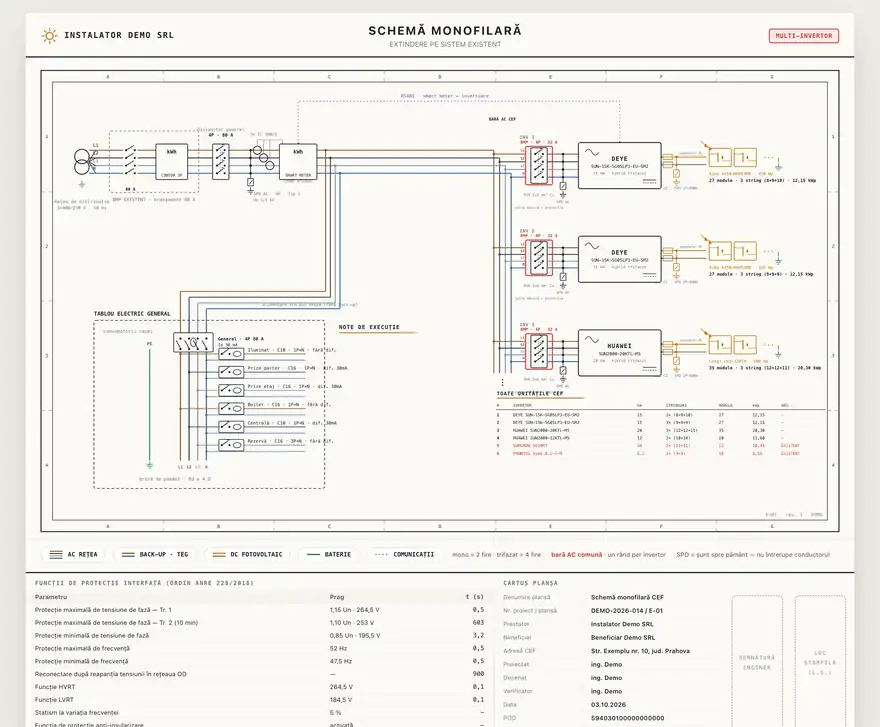Select the grid transformer symbol
Screen dimensions: 880x727
click(x=82, y=162)
